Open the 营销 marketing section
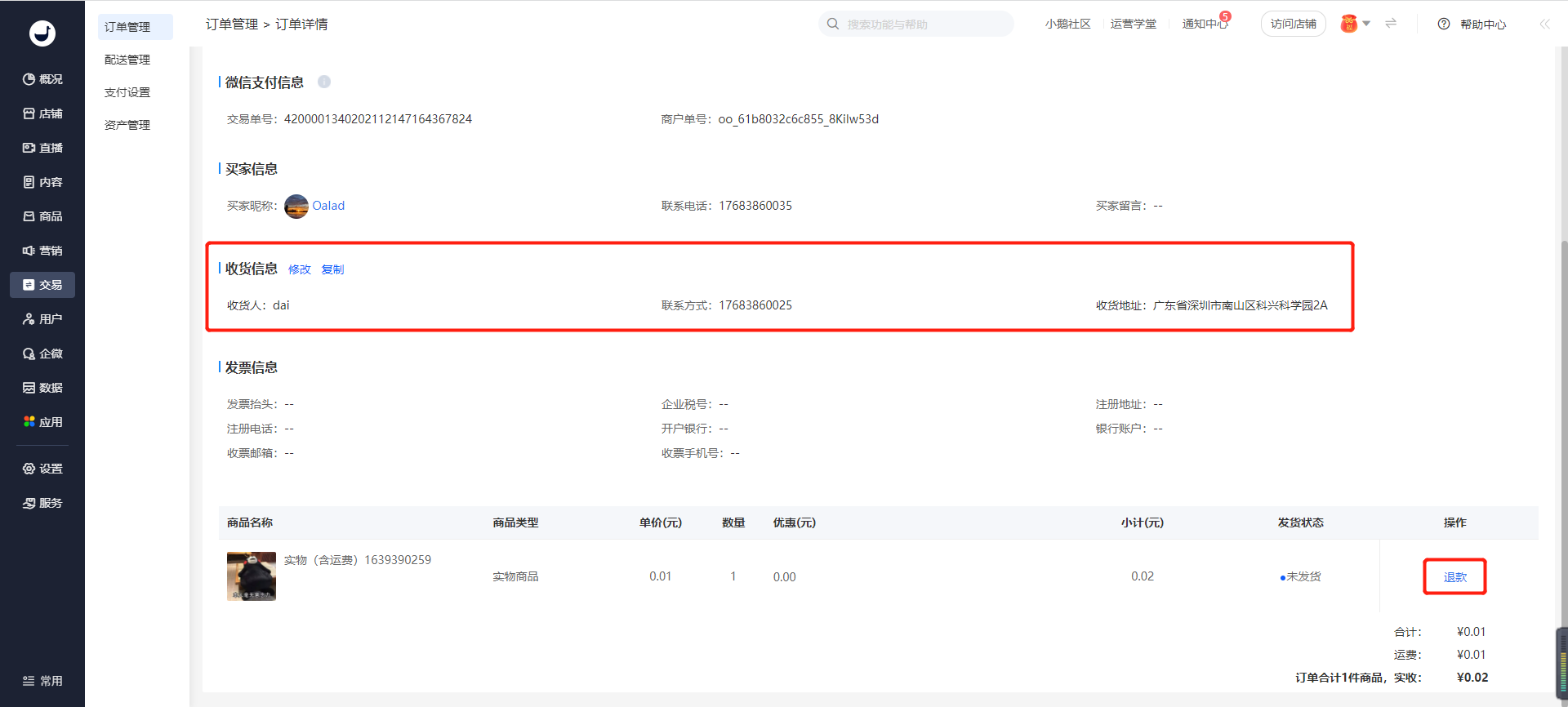The image size is (1568, 707). pyautogui.click(x=42, y=251)
